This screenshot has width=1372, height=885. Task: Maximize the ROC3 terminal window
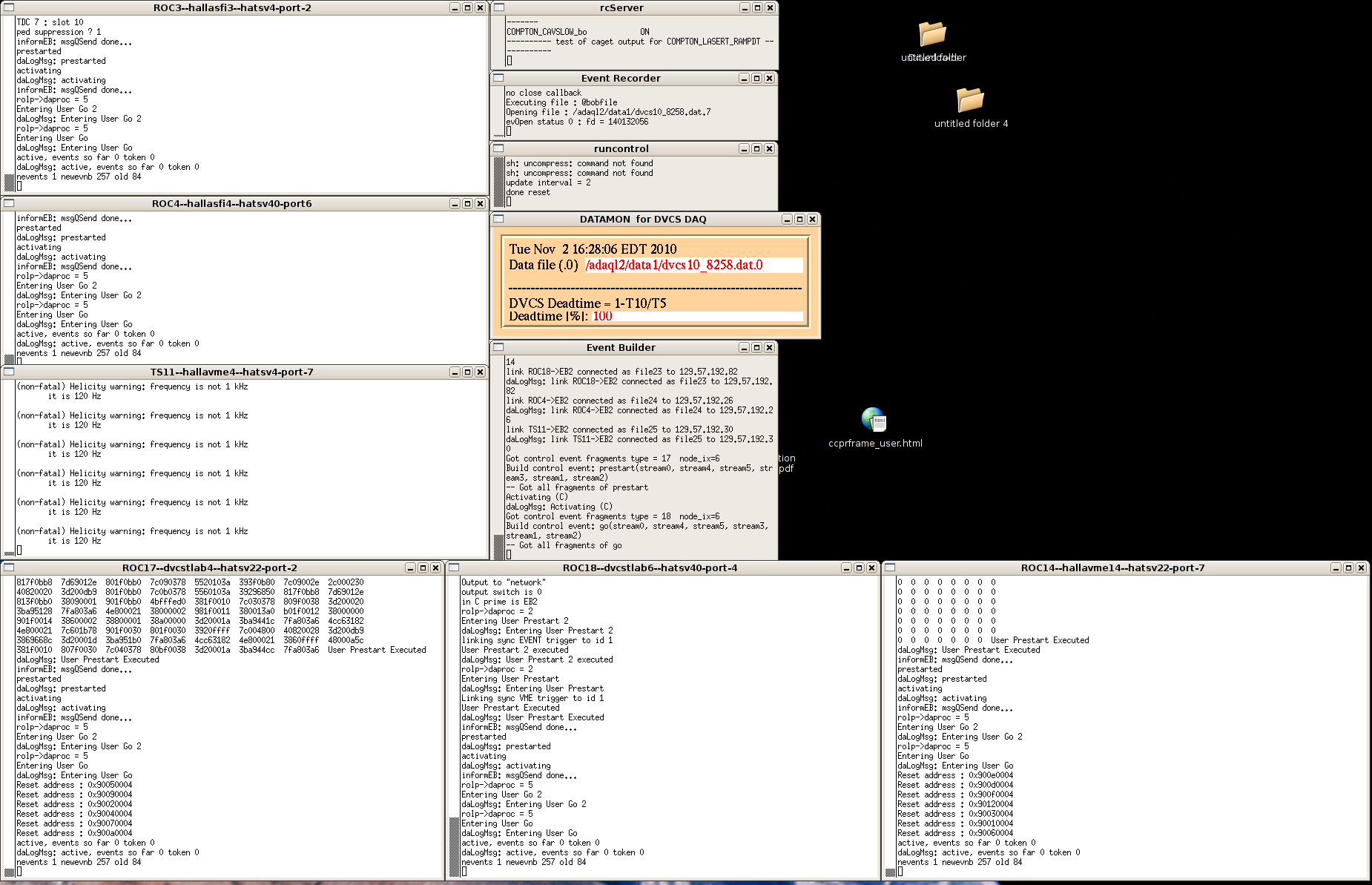tap(467, 7)
